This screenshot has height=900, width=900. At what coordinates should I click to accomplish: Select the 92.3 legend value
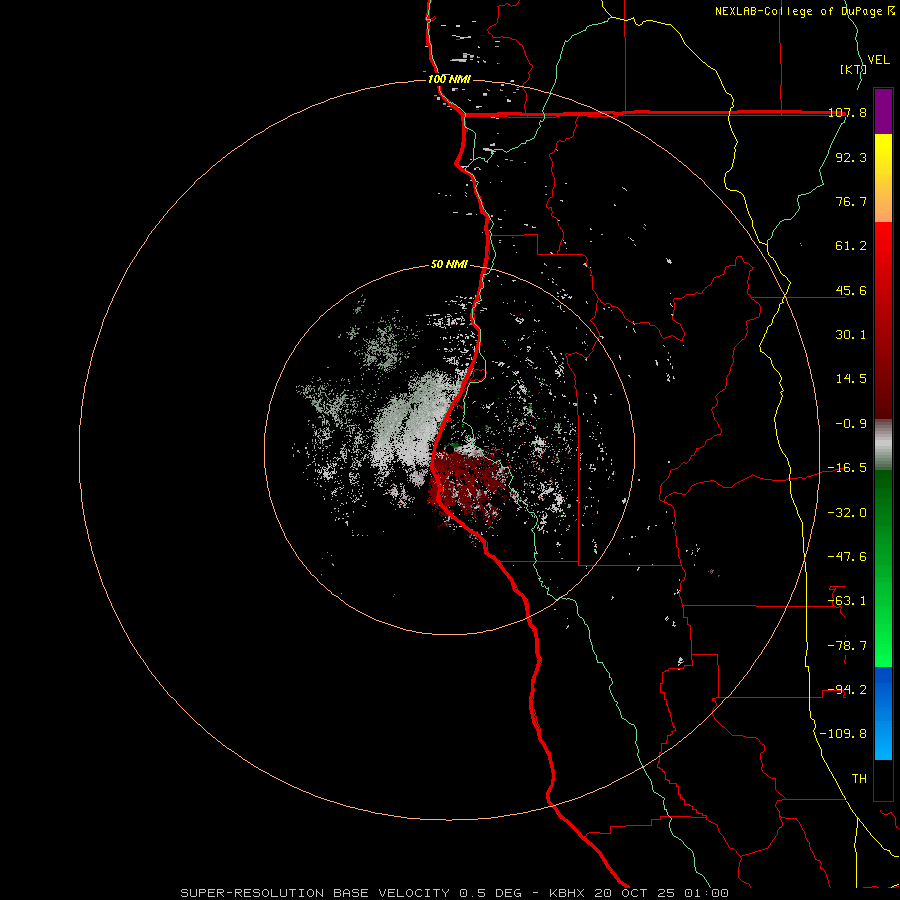tap(851, 157)
